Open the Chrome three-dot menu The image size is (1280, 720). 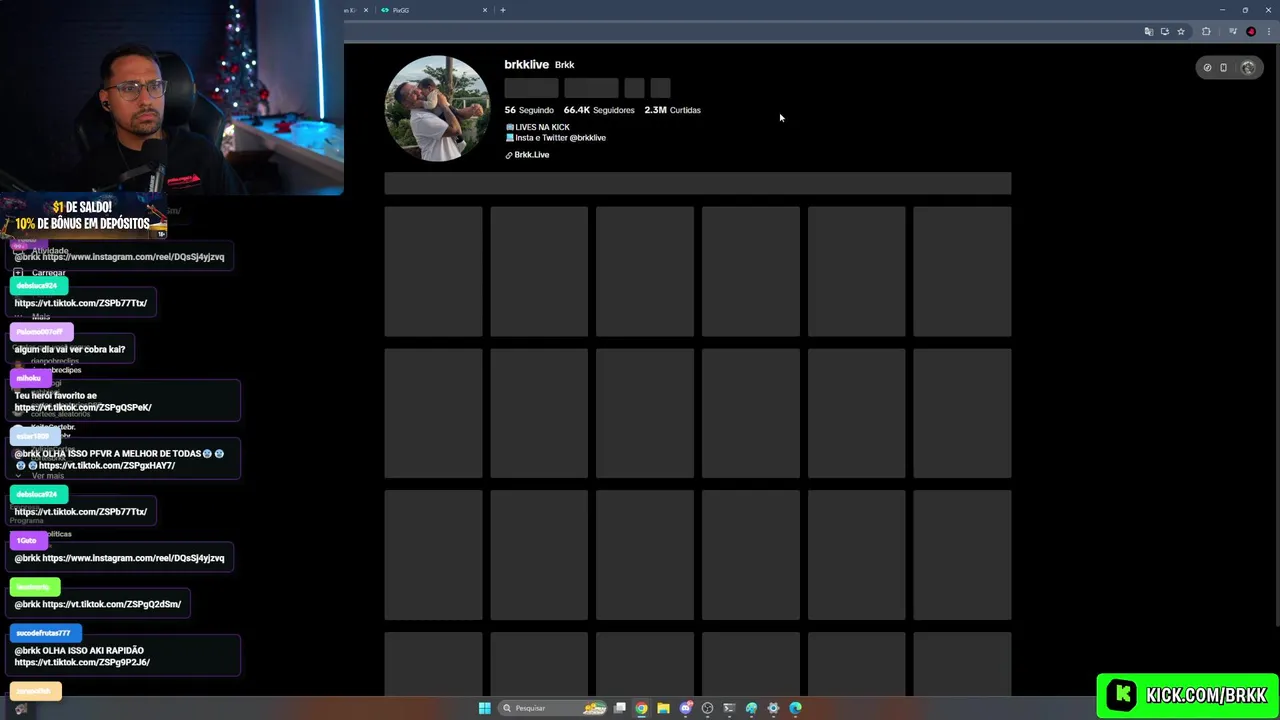pyautogui.click(x=1268, y=32)
